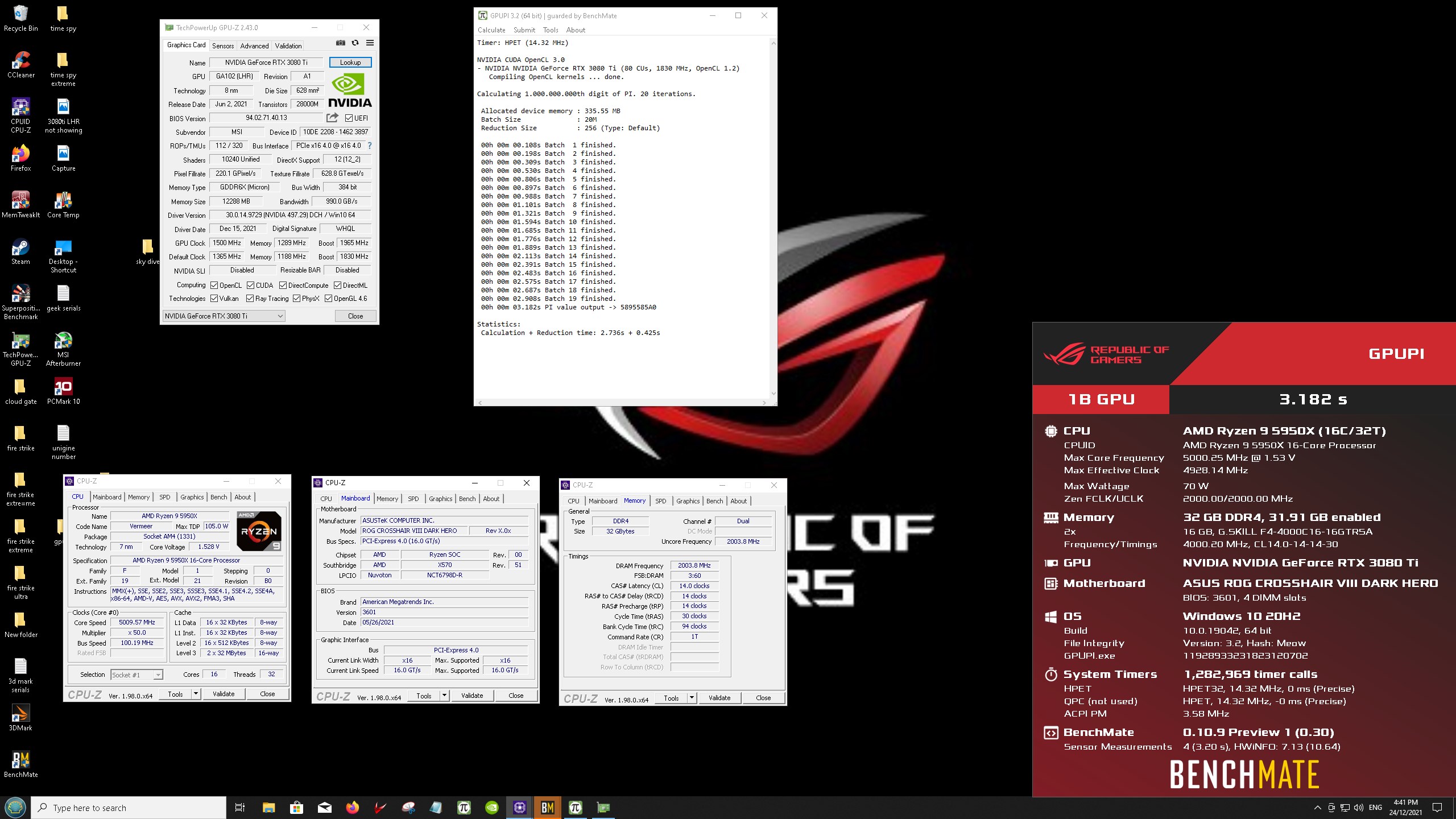Image resolution: width=1456 pixels, height=819 pixels.
Task: Click the GPUPI horizontal scrollbar
Action: click(622, 402)
